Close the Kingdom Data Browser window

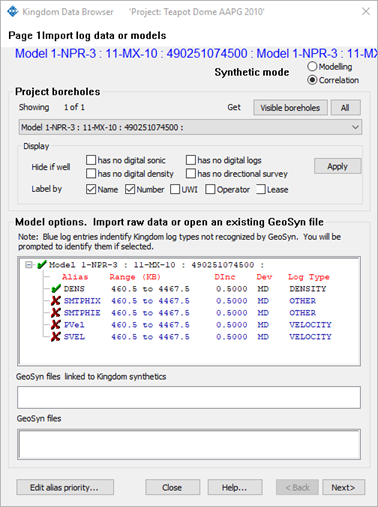(x=366, y=11)
